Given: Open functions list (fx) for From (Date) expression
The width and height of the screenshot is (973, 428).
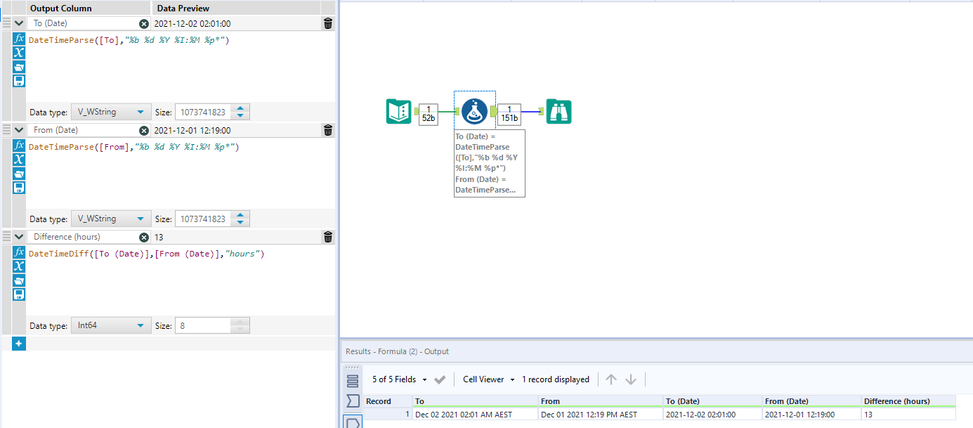Looking at the screenshot, I should [x=19, y=145].
